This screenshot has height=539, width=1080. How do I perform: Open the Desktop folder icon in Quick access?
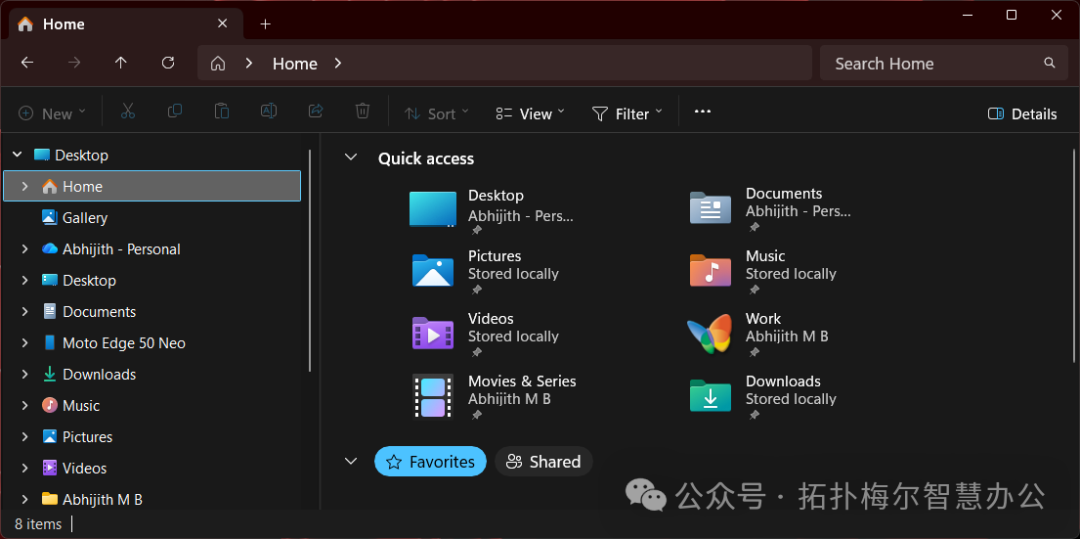tap(433, 209)
